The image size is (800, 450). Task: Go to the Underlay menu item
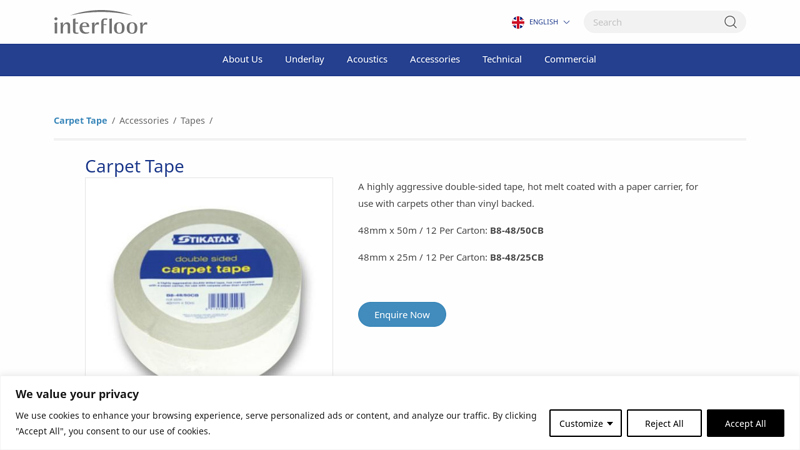tap(304, 59)
